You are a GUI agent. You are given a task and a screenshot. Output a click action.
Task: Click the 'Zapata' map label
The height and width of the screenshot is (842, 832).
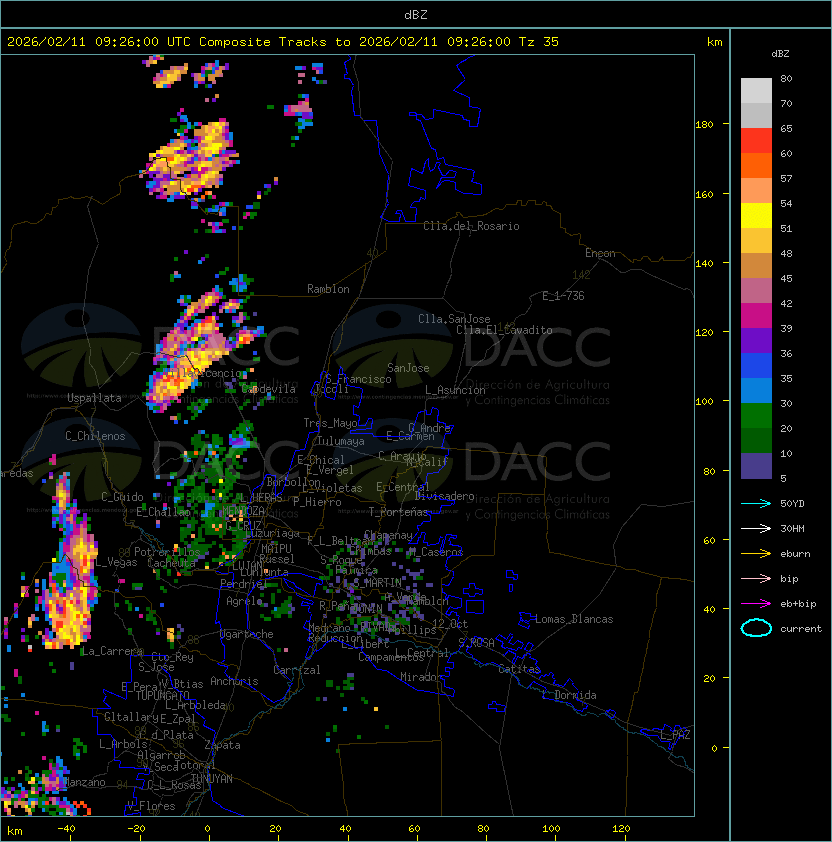tap(222, 745)
